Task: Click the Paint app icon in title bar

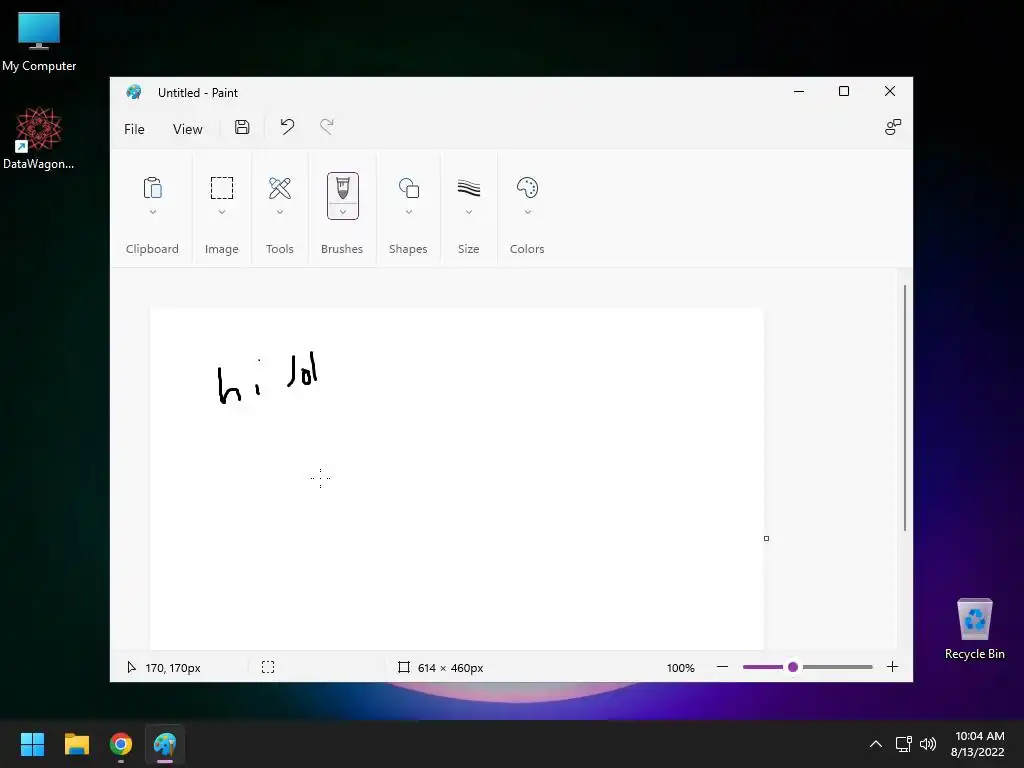Action: (x=134, y=92)
